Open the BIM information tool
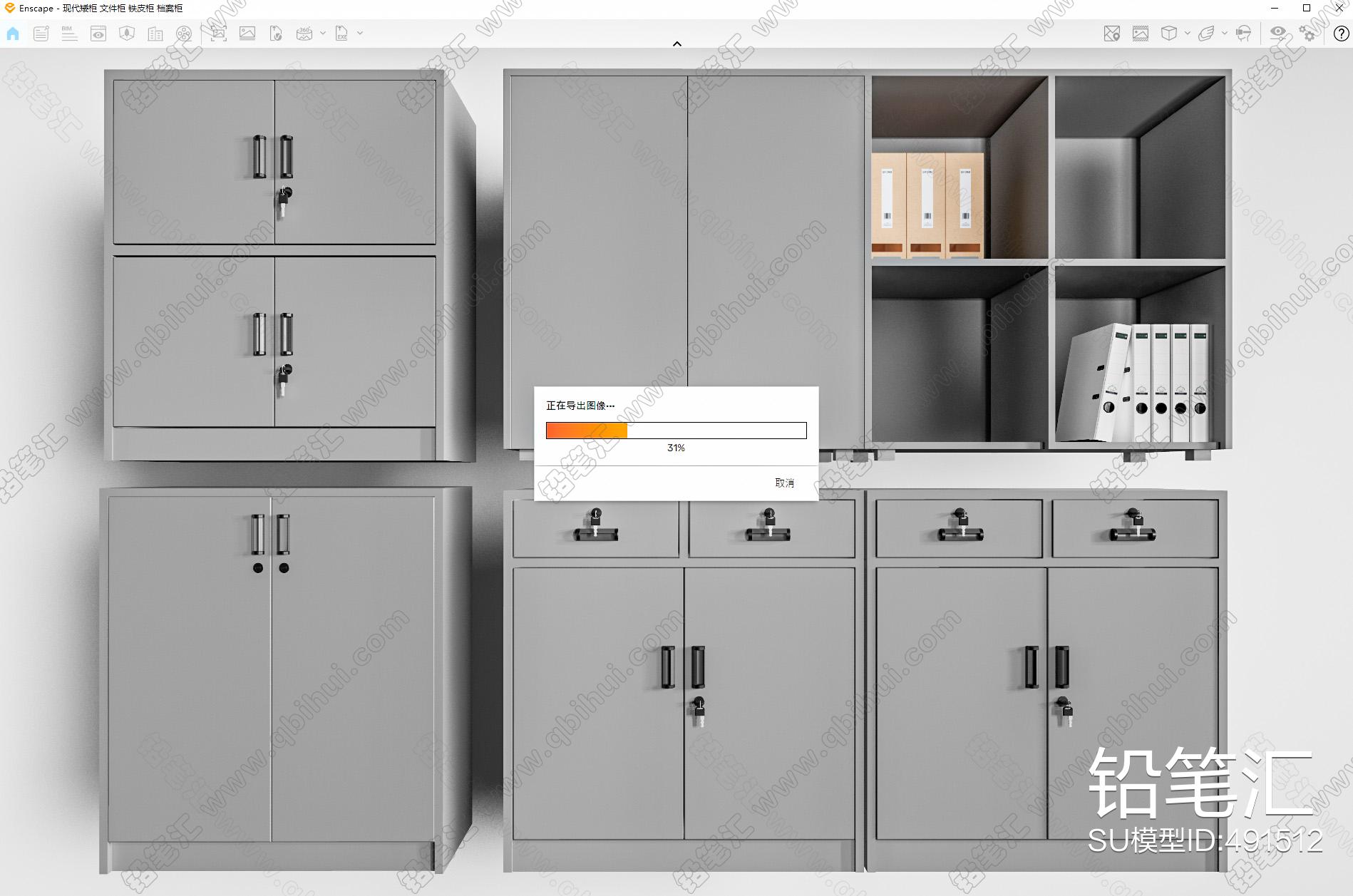Image resolution: width=1353 pixels, height=896 pixels. [x=69, y=34]
